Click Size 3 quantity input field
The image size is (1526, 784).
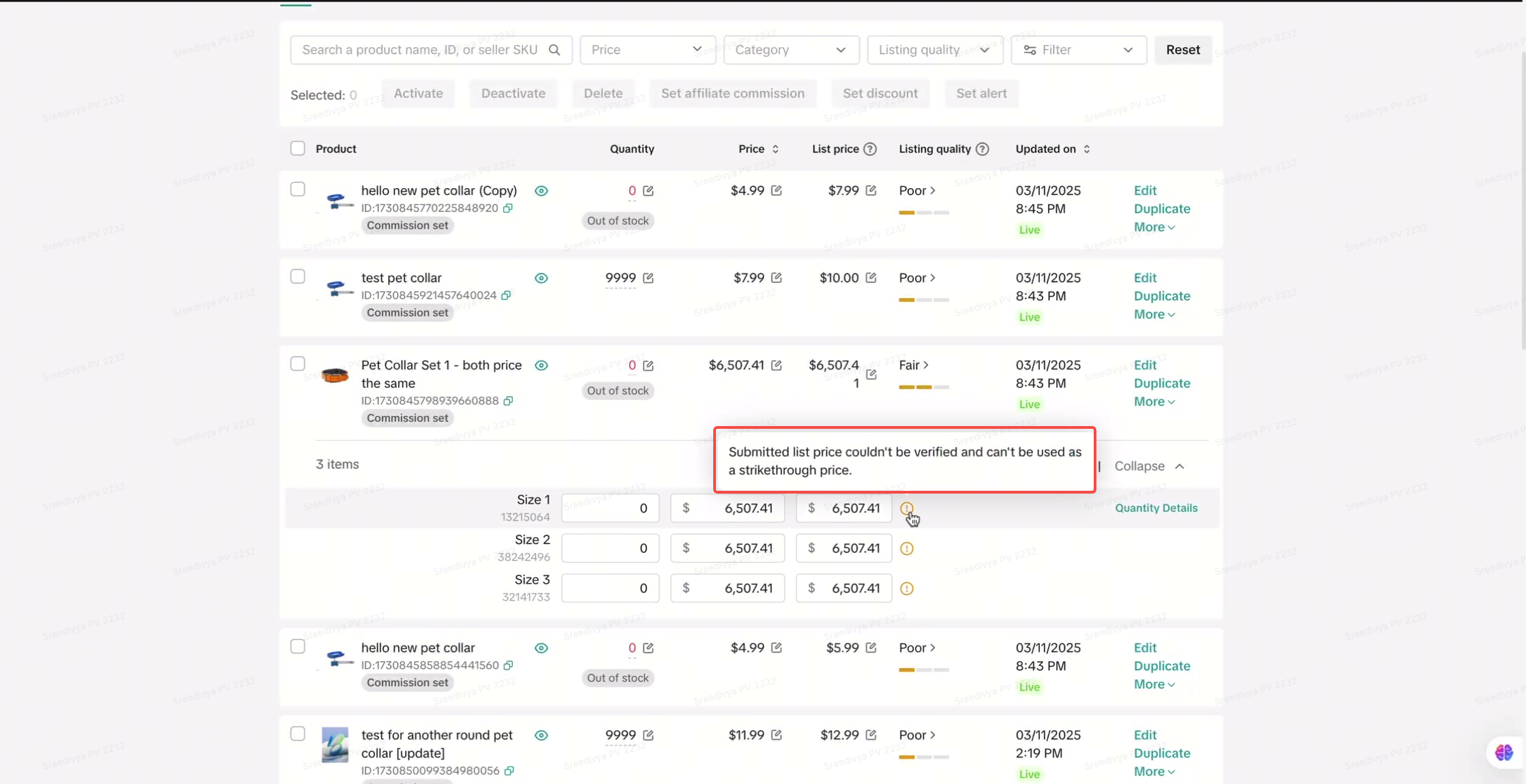(x=610, y=588)
